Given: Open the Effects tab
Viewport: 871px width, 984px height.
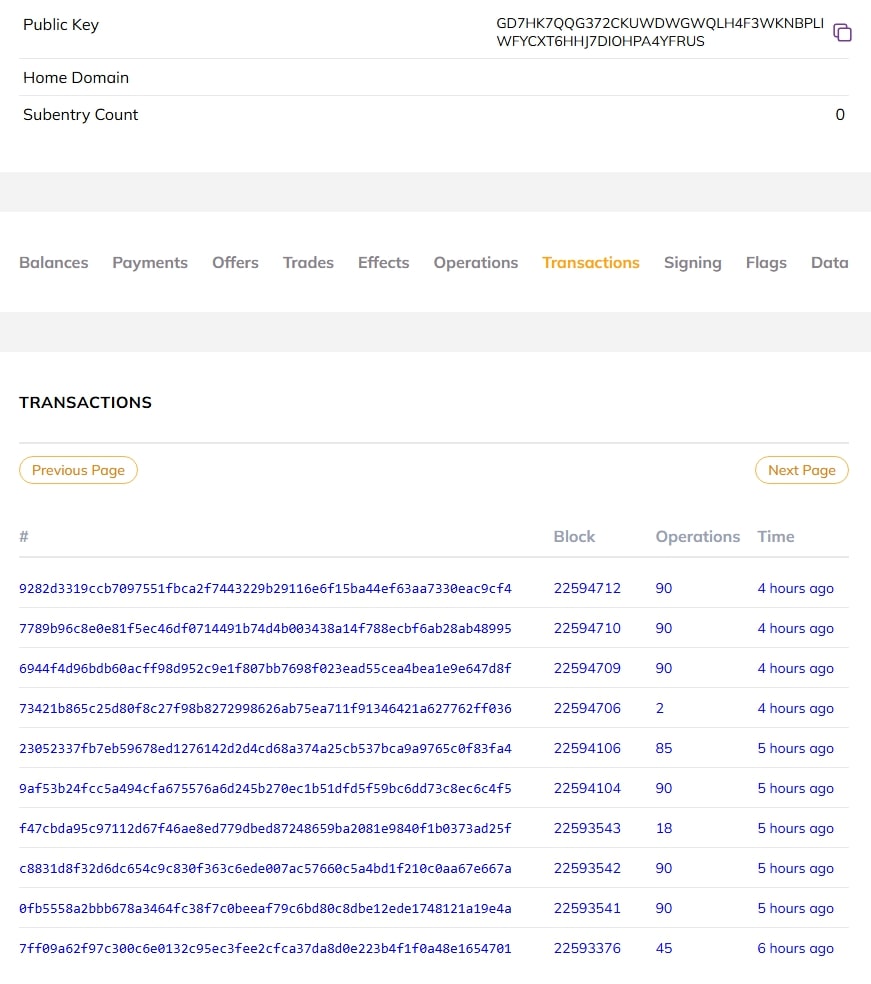Looking at the screenshot, I should tap(383, 262).
